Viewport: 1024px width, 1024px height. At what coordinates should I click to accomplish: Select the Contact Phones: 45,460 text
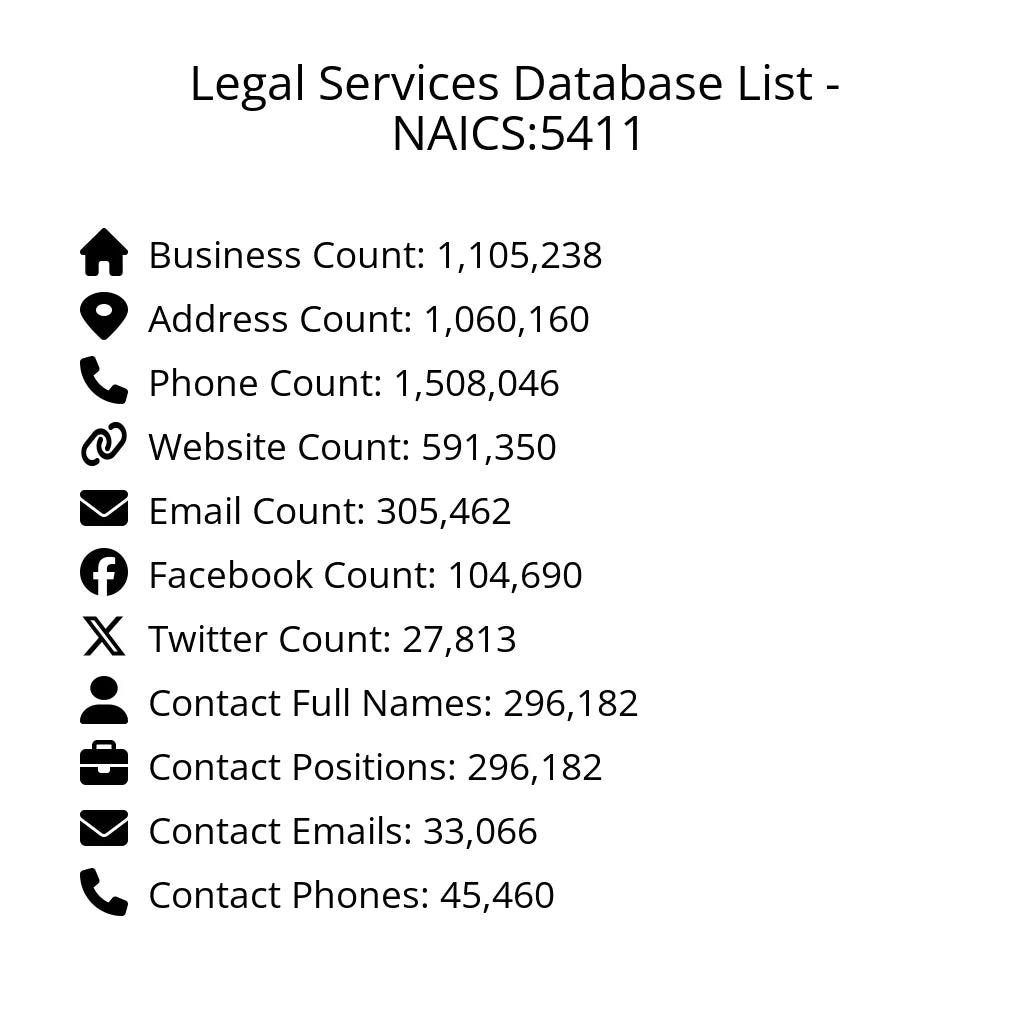click(x=351, y=896)
